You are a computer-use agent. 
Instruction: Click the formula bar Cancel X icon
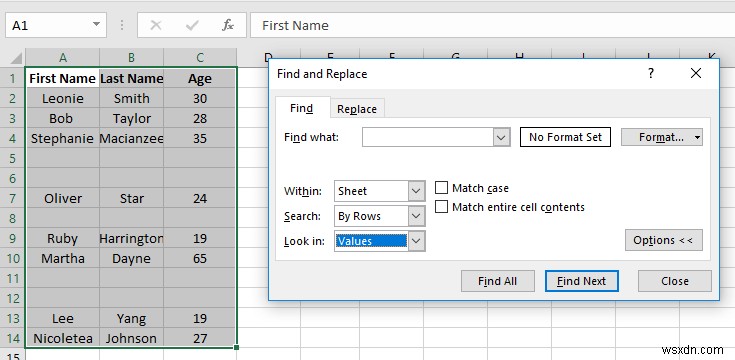pos(156,25)
